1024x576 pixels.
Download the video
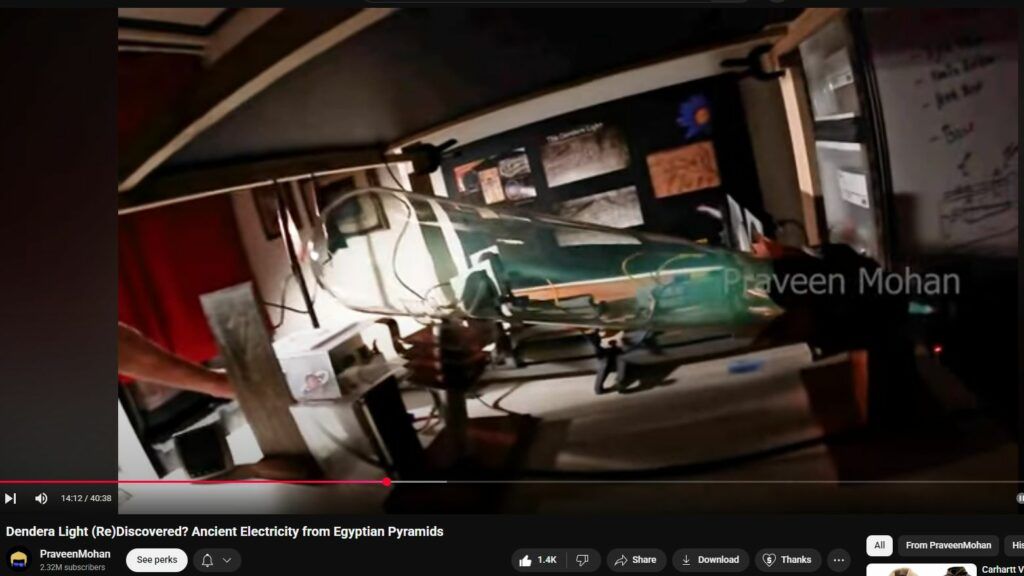710,560
